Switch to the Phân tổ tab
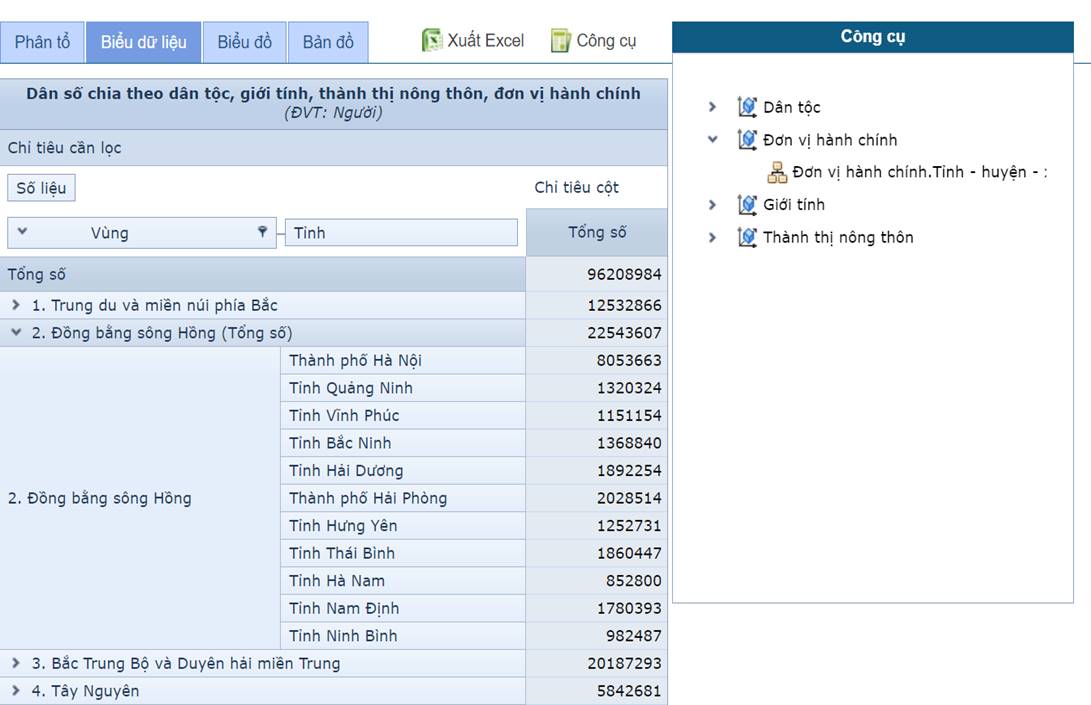This screenshot has width=1091, height=705. click(42, 42)
